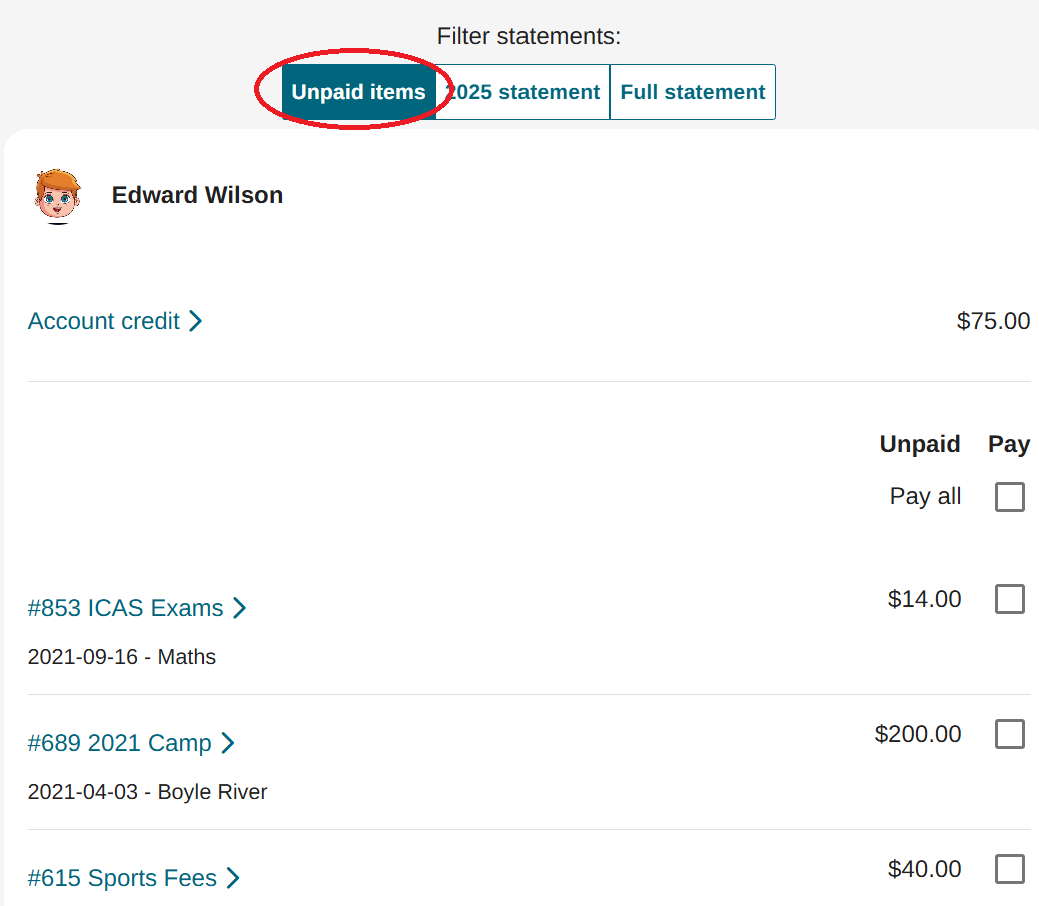1039x906 pixels.
Task: Check the pay box for ICAS Exams
Action: (x=1010, y=599)
